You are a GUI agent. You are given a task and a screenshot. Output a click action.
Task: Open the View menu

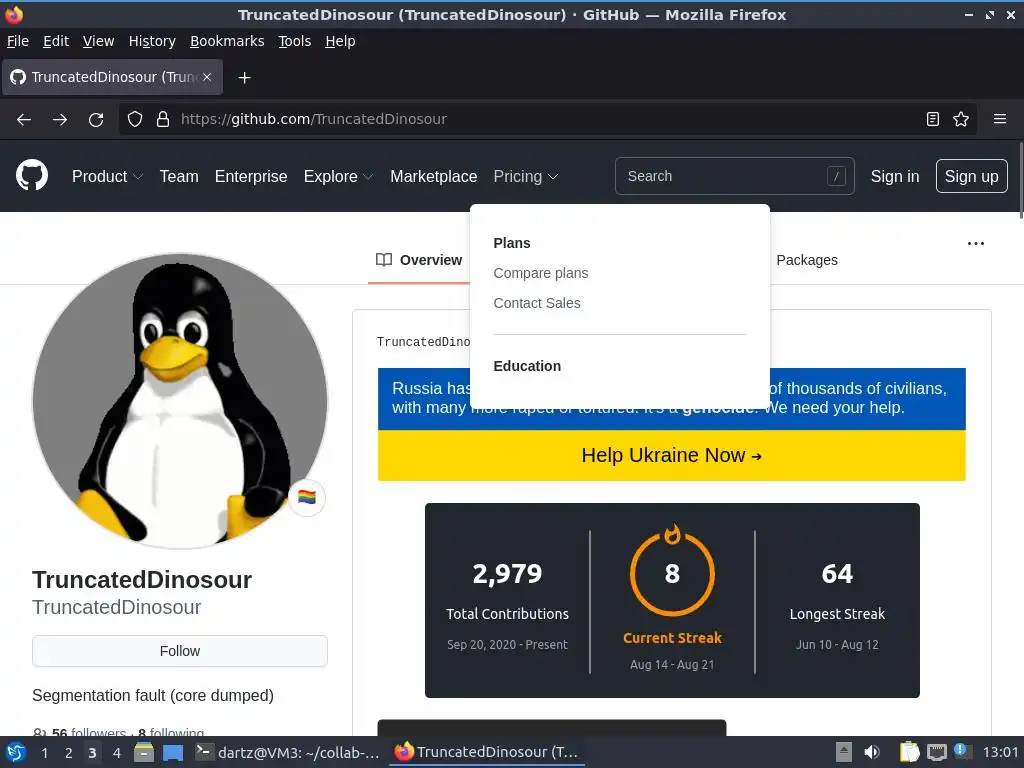point(98,41)
